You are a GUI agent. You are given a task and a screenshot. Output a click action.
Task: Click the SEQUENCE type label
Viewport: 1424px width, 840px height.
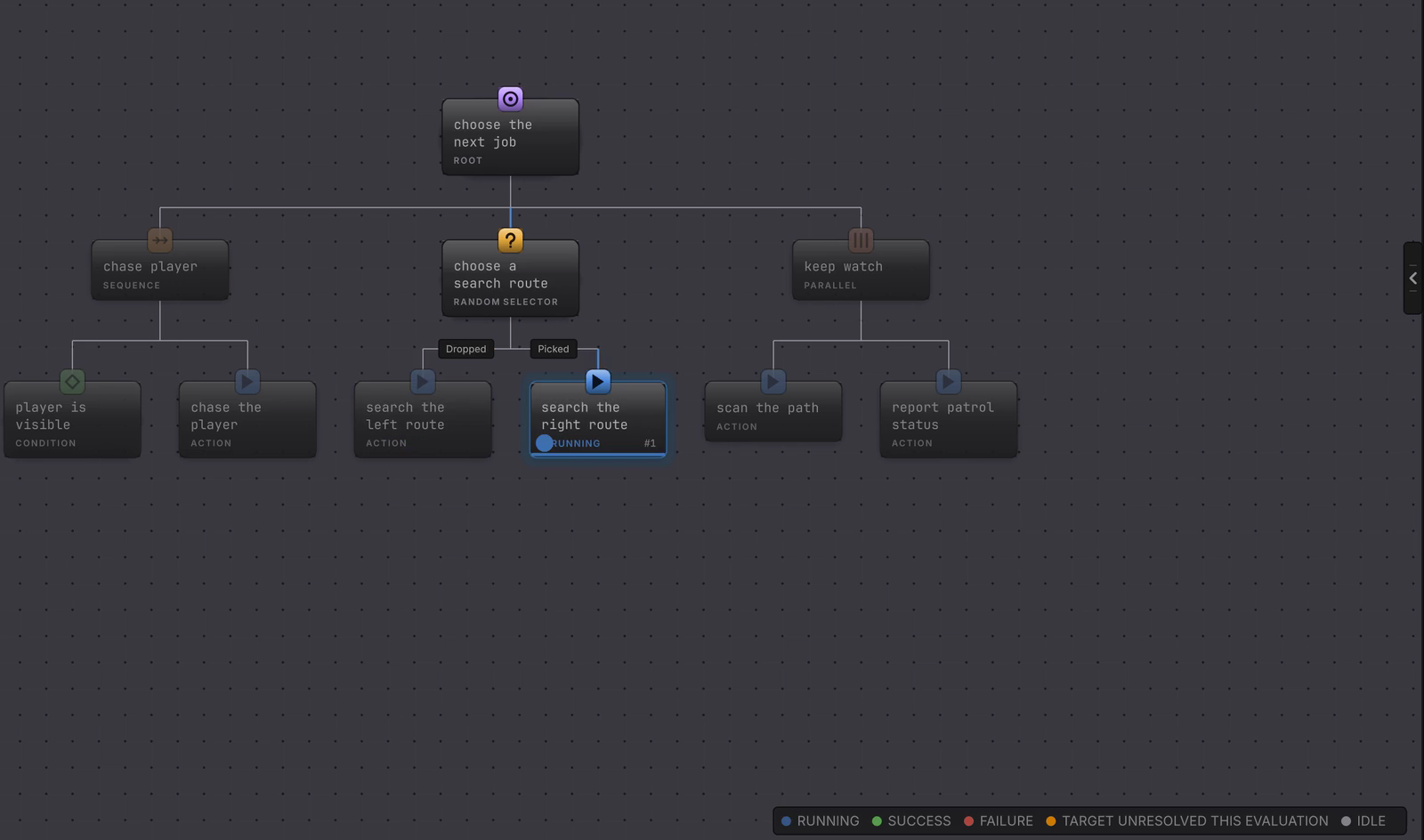pyautogui.click(x=132, y=286)
